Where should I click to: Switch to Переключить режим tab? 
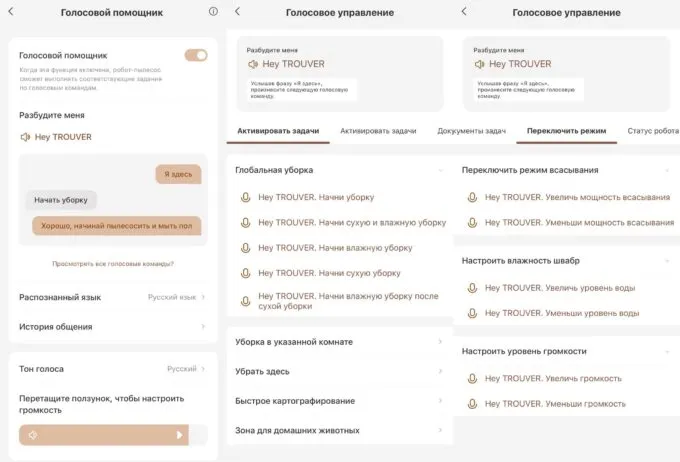[x=566, y=131]
